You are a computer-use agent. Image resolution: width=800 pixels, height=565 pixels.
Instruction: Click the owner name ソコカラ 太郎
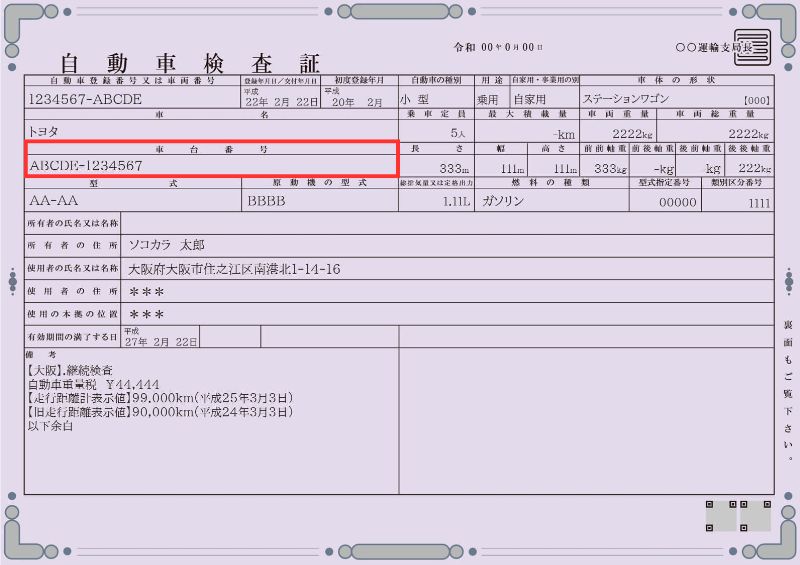[166, 245]
